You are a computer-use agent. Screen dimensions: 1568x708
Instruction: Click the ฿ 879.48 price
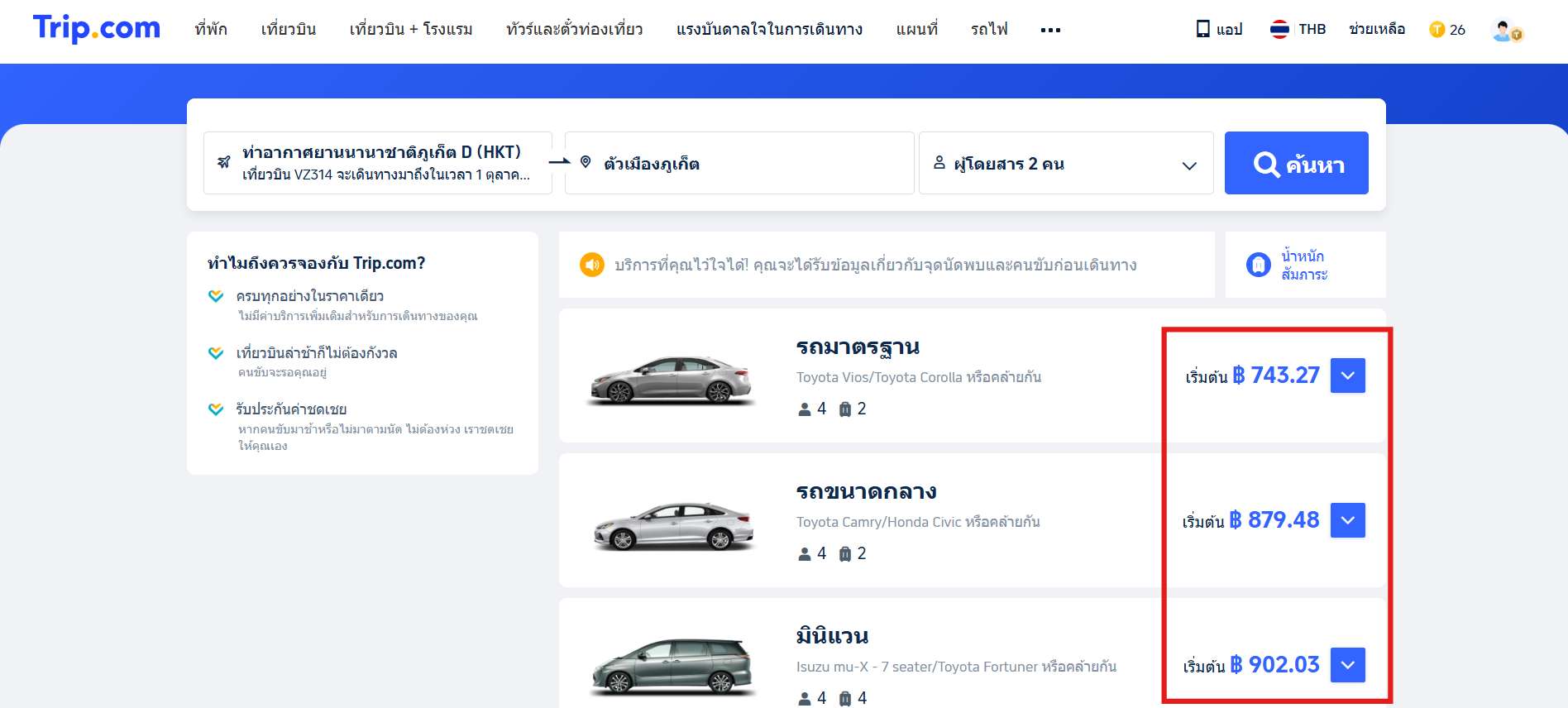(1274, 520)
